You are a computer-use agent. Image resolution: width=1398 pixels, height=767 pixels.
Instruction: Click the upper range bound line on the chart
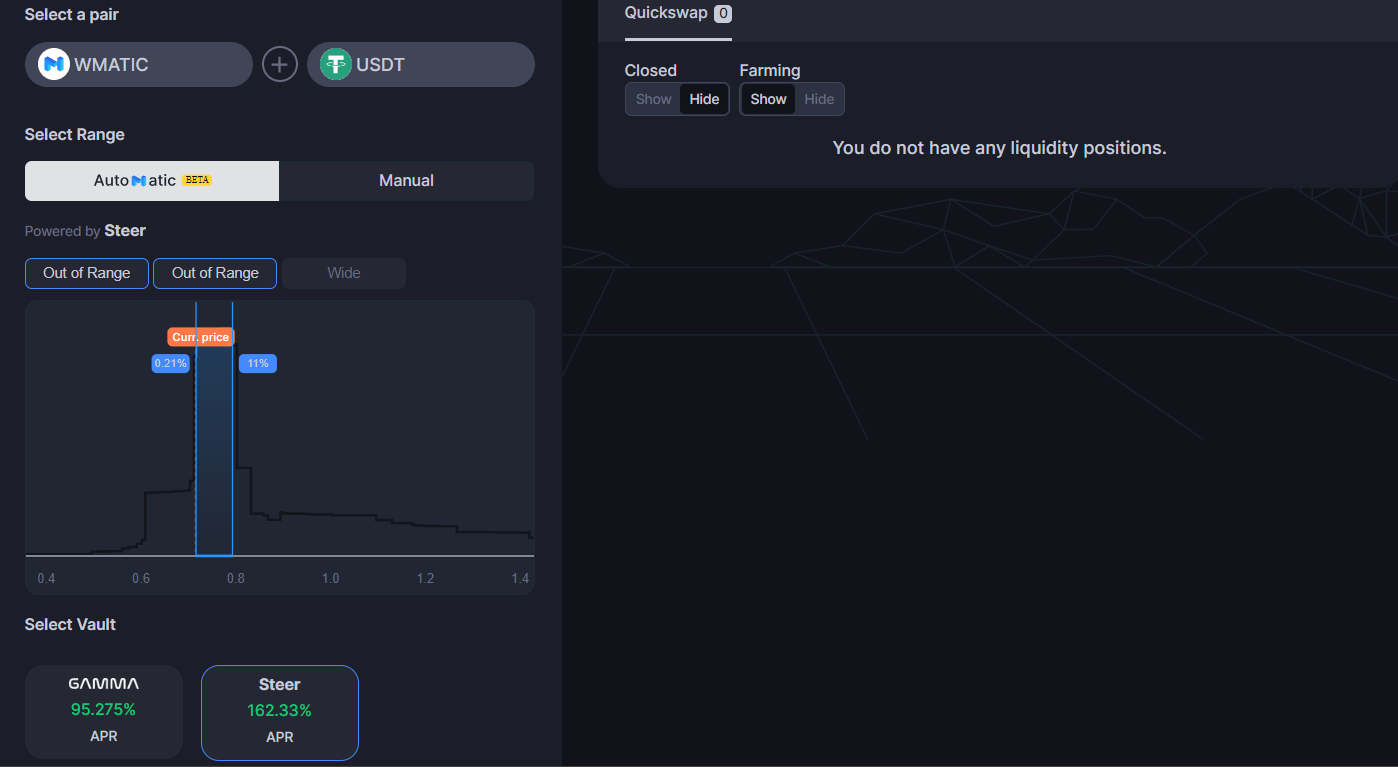click(x=231, y=450)
